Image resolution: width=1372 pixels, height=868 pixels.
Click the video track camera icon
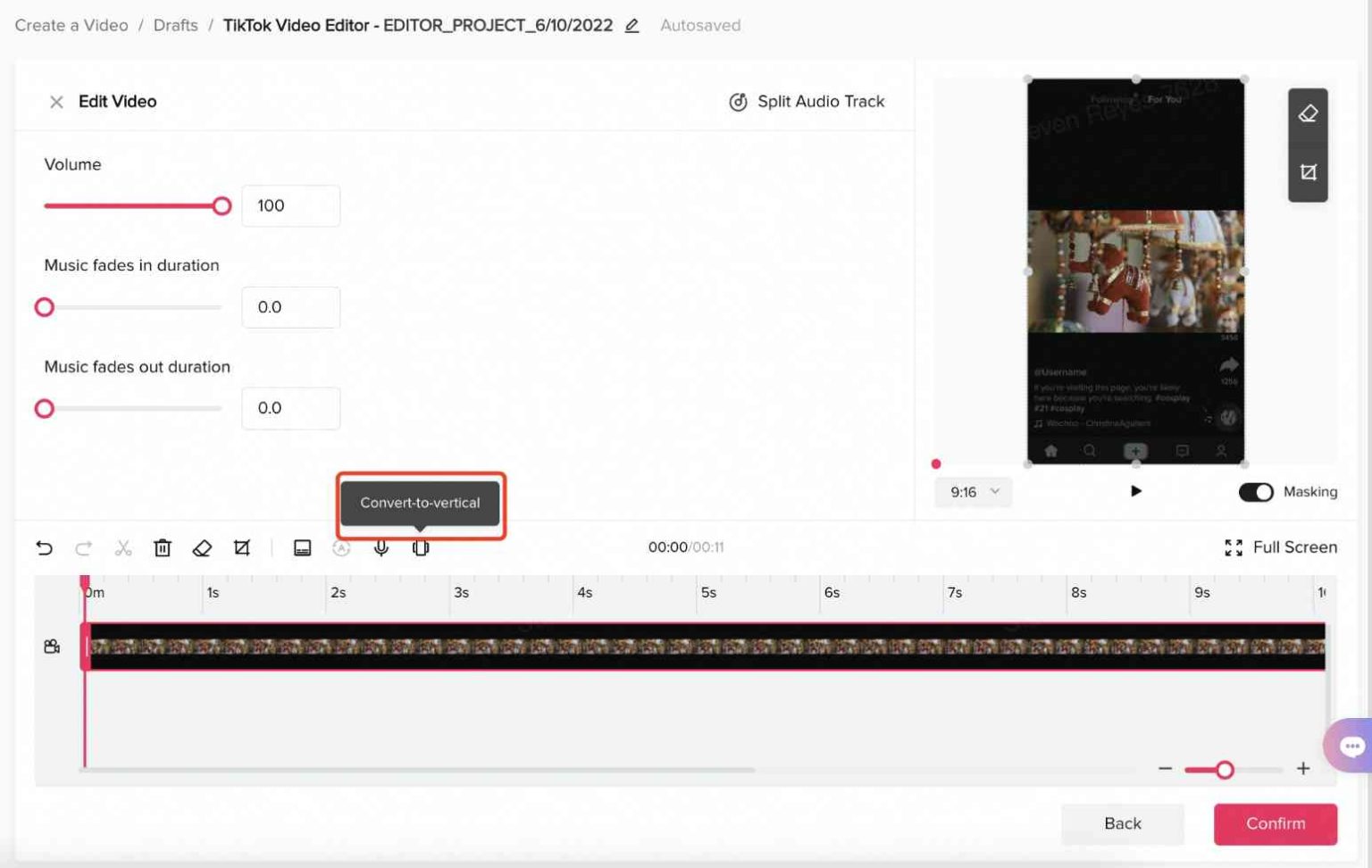point(52,646)
